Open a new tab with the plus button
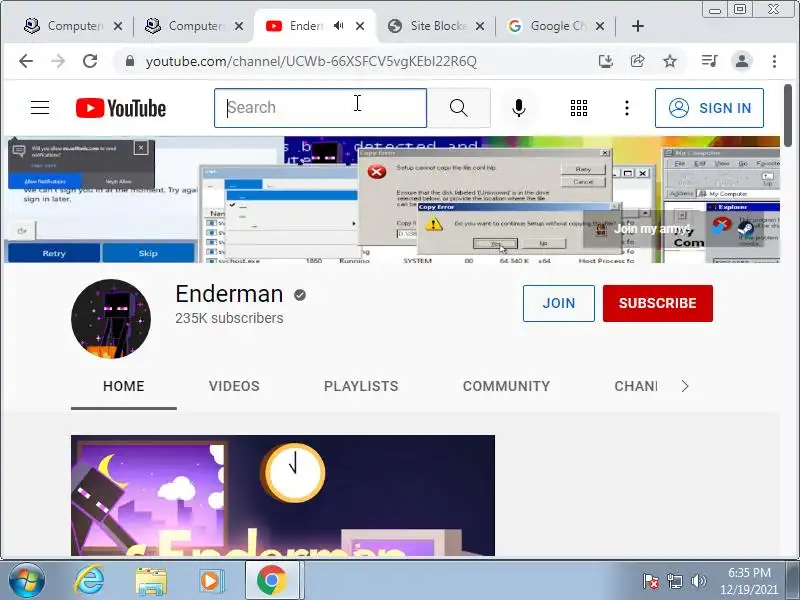 638,26
